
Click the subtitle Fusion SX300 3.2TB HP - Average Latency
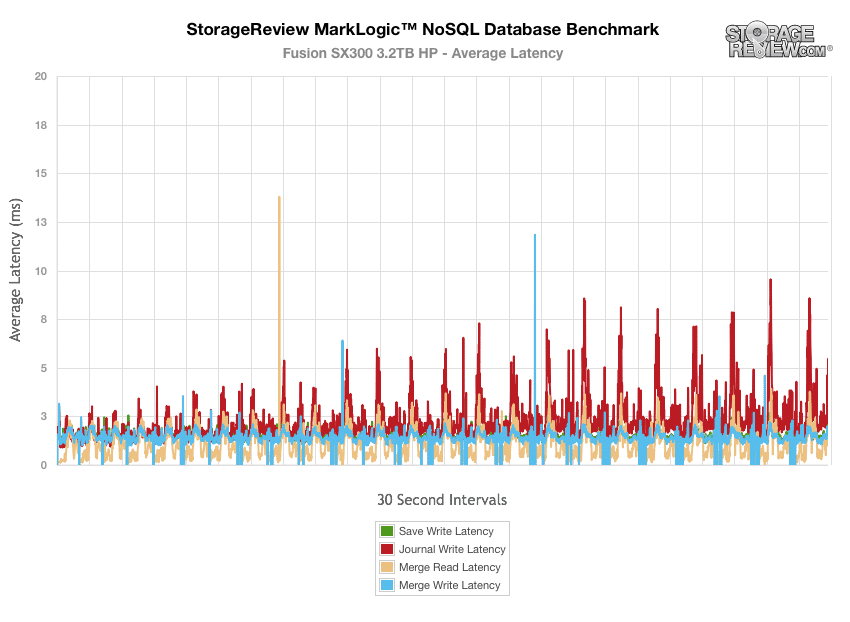click(x=423, y=53)
